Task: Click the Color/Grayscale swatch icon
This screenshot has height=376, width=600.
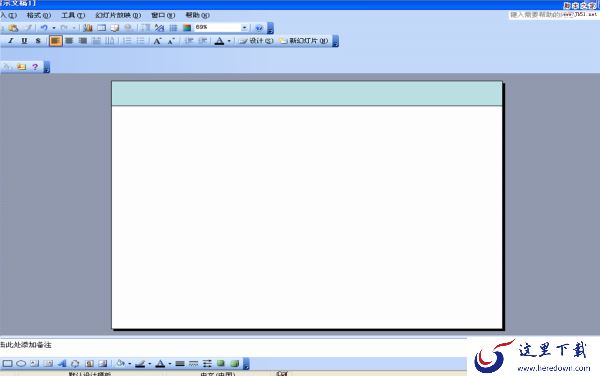Action: 187,28
